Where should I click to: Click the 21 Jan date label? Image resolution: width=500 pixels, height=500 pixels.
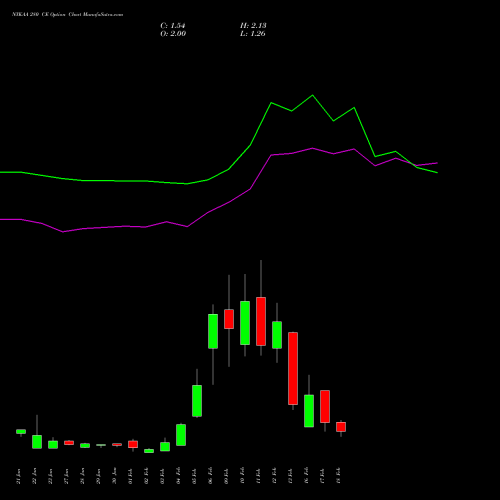[19, 476]
